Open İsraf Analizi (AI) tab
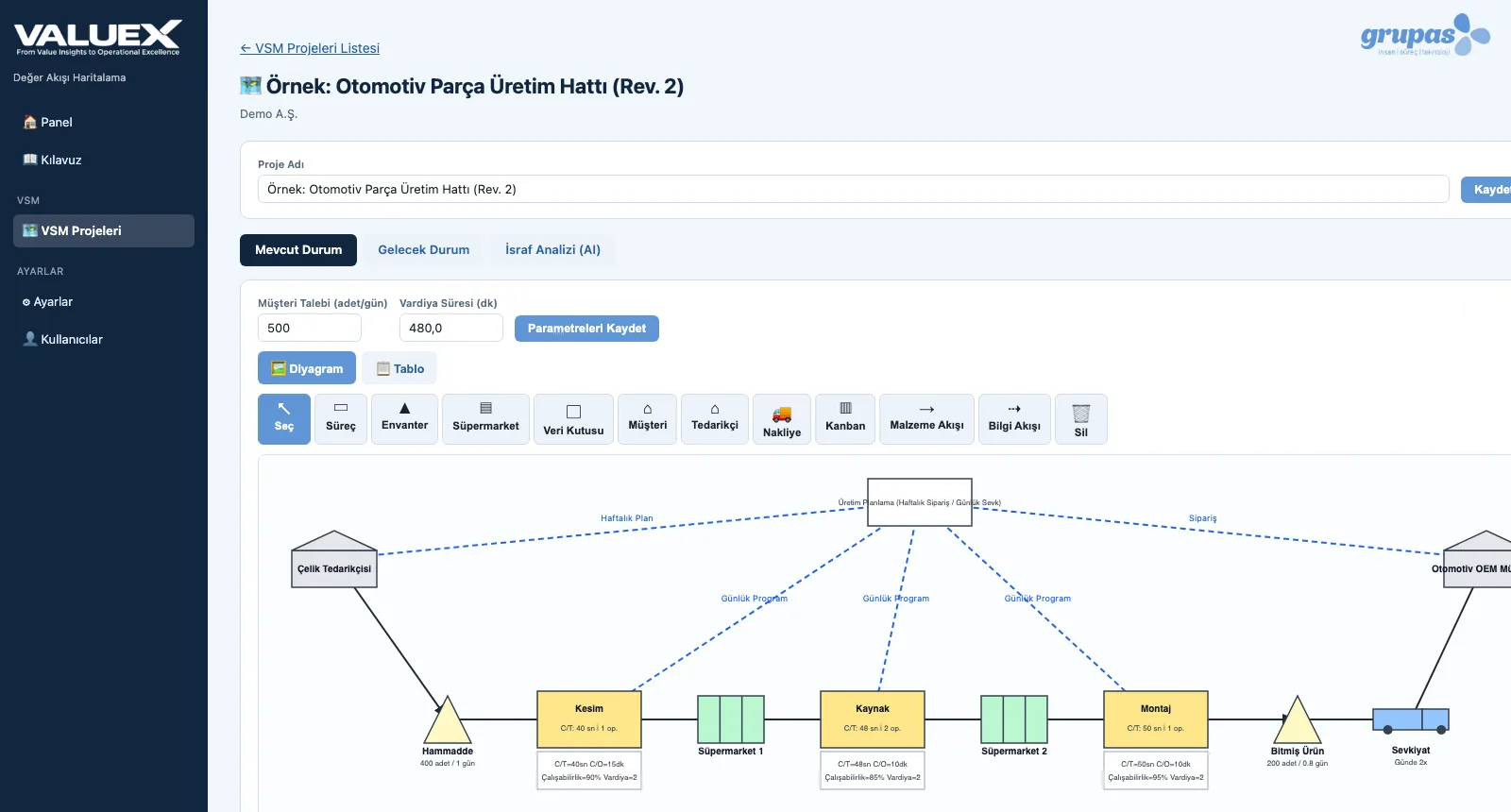This screenshot has width=1511, height=812. point(552,250)
